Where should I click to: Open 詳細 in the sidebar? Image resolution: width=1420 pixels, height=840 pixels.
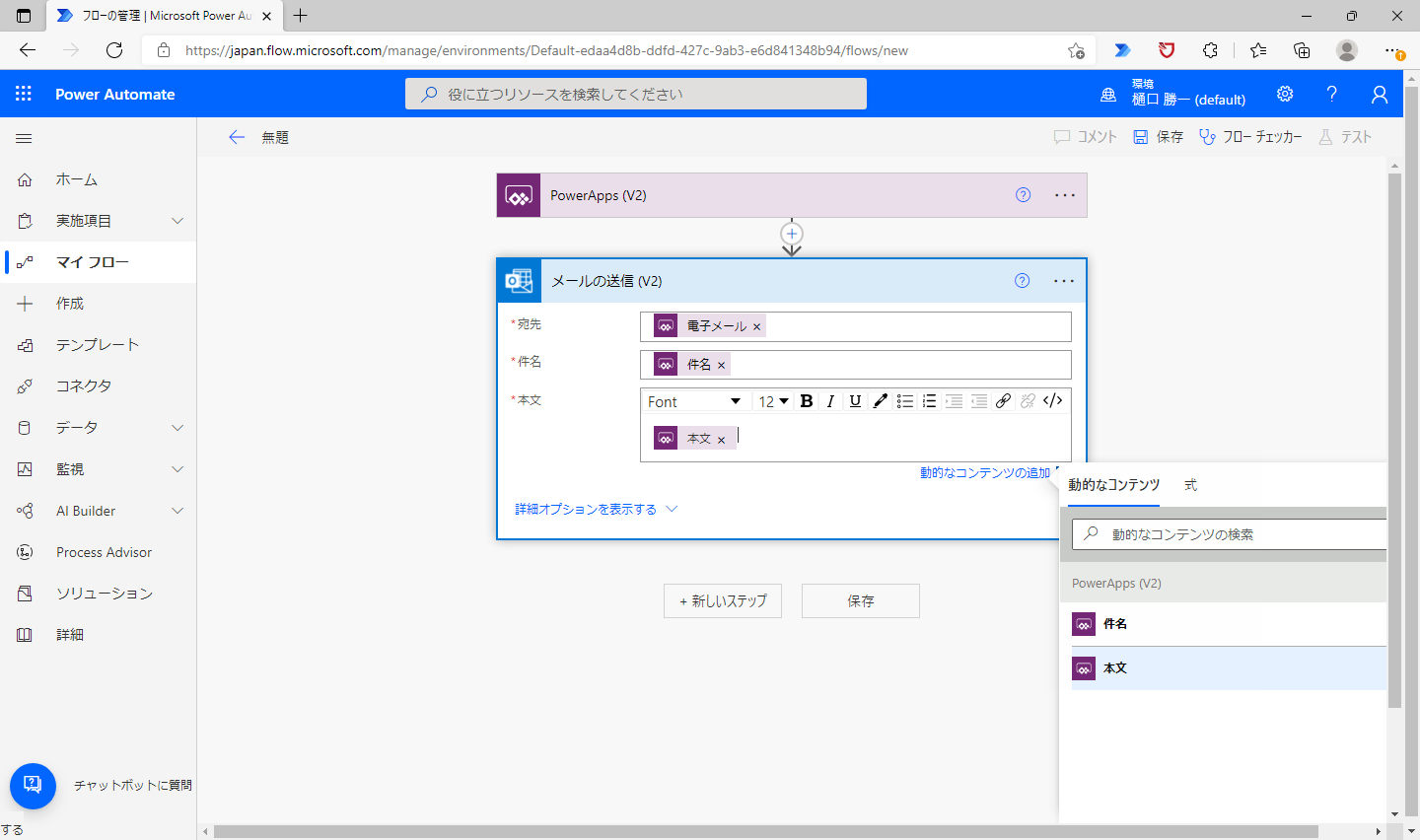pos(99,635)
